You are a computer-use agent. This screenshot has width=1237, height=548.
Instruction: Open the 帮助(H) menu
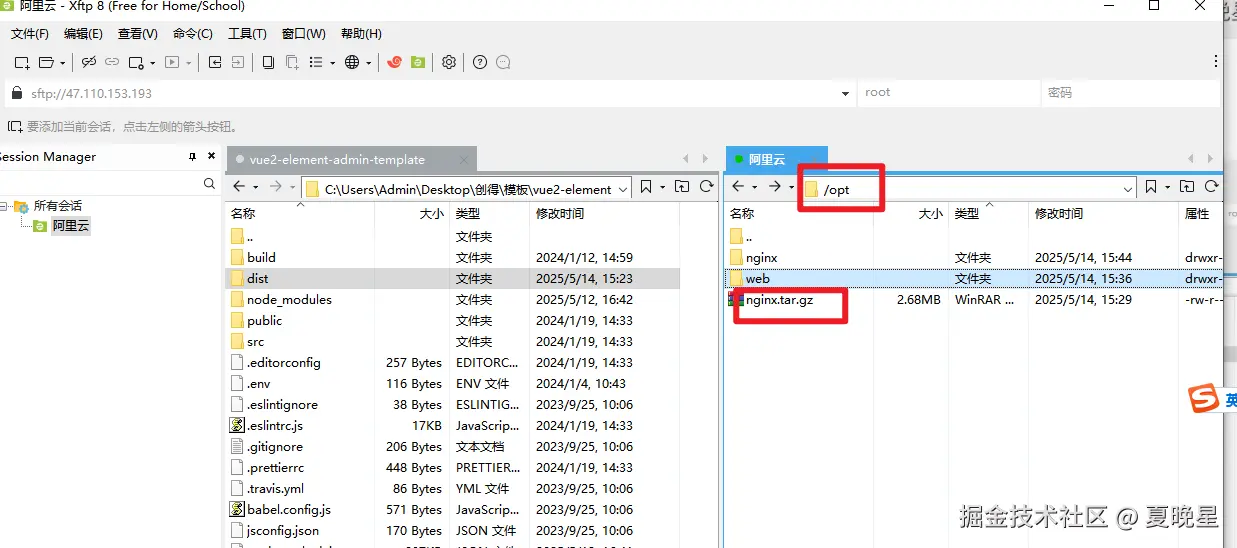(361, 34)
